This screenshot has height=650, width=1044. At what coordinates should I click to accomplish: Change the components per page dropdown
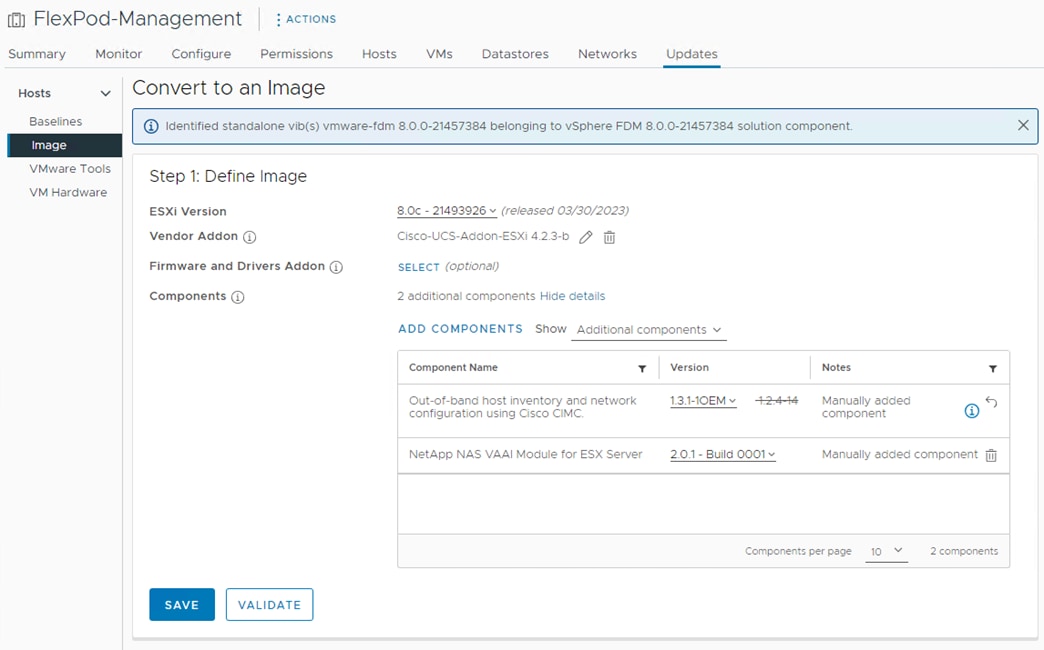[x=886, y=551]
